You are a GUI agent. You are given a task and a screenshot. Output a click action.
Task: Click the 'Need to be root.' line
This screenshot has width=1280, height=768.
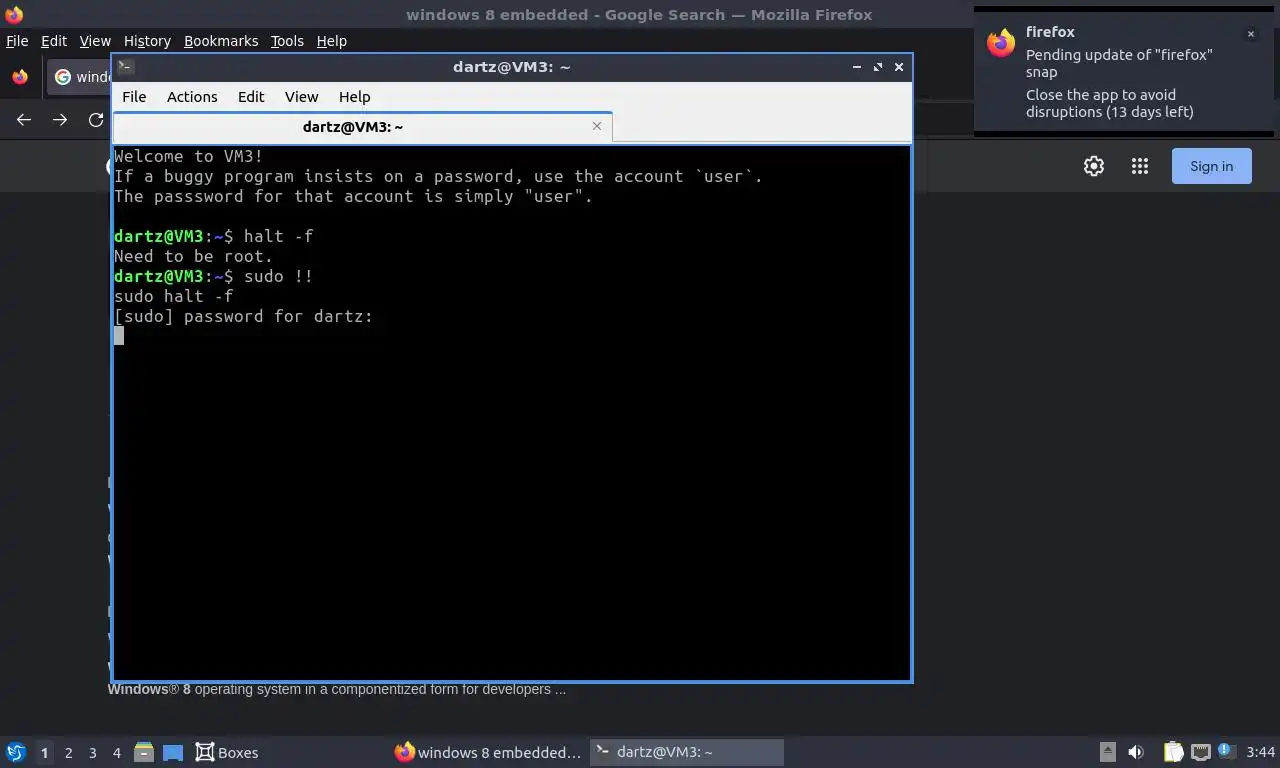[193, 256]
